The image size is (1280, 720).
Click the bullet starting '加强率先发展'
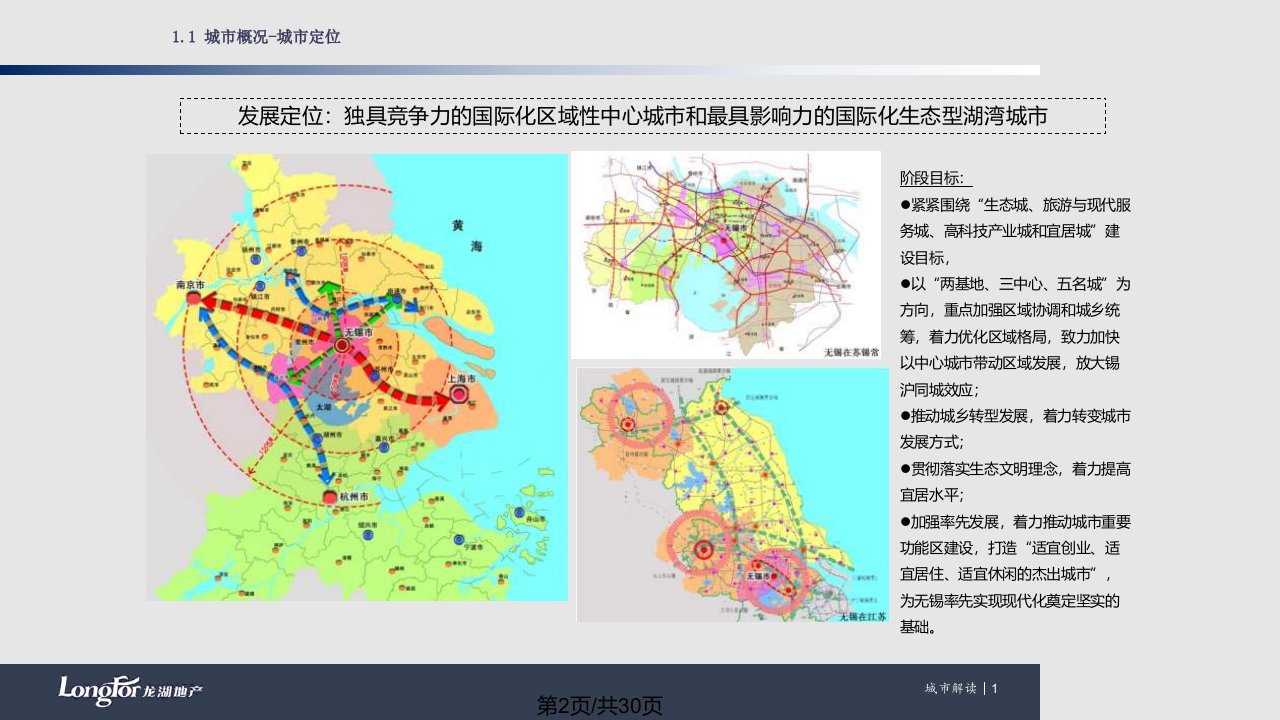tap(1015, 574)
